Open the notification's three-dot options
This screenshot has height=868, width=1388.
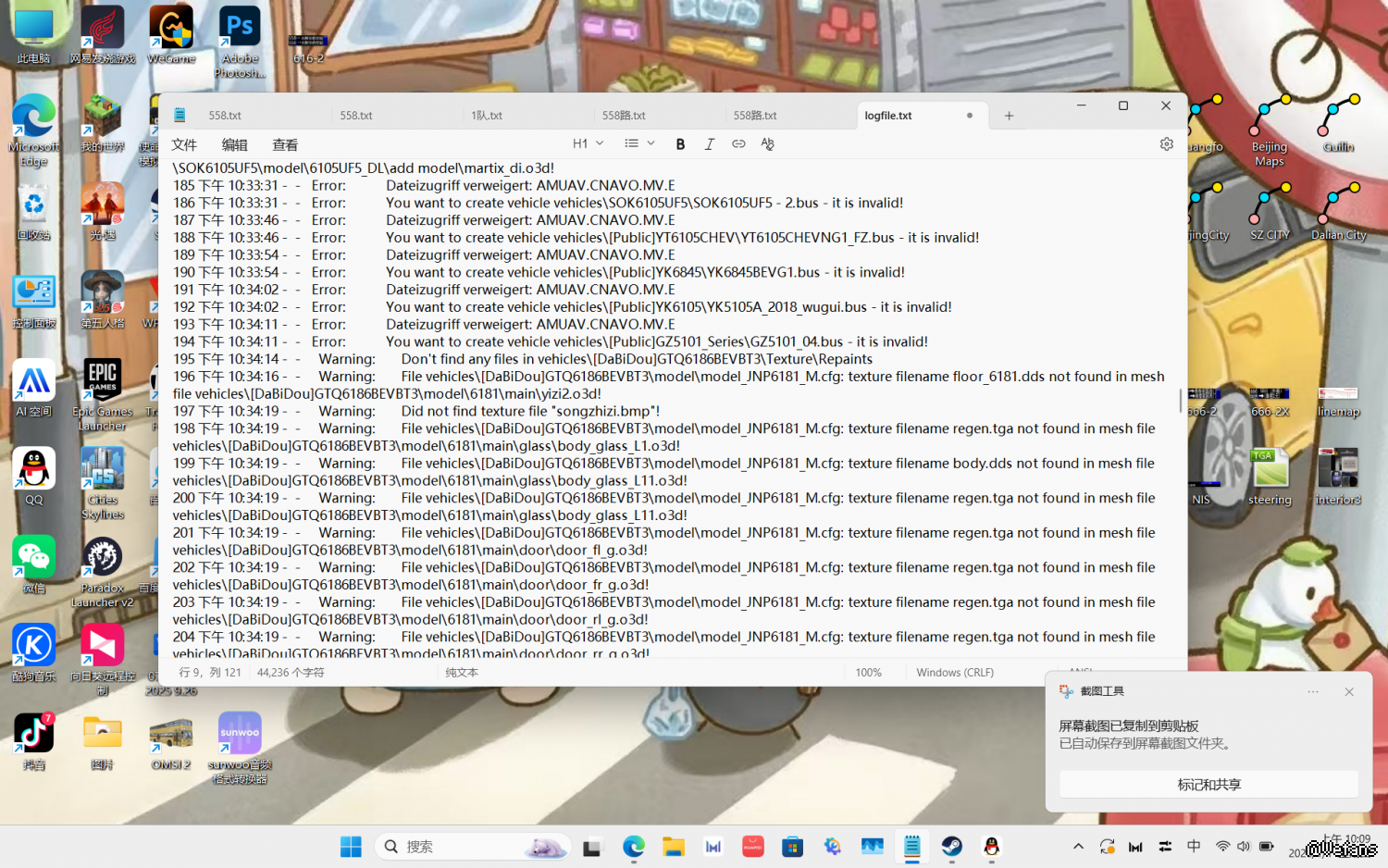click(1313, 692)
